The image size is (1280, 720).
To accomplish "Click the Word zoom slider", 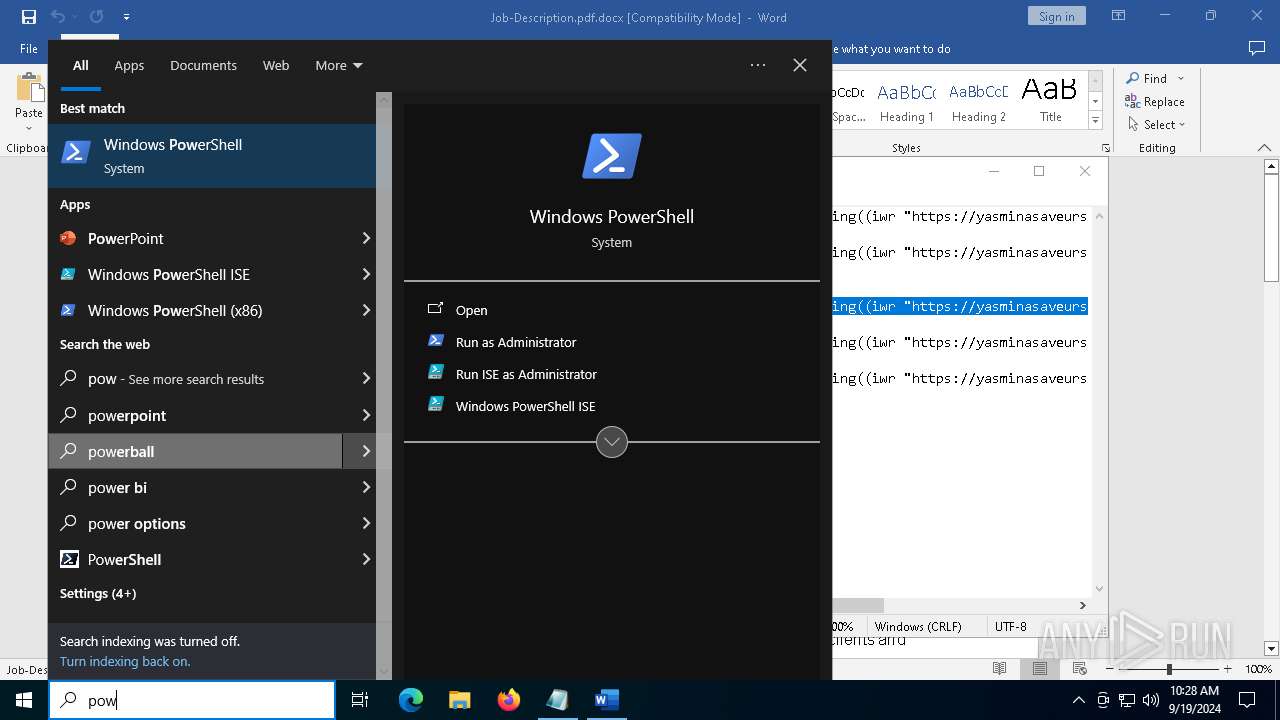I will click(1168, 669).
